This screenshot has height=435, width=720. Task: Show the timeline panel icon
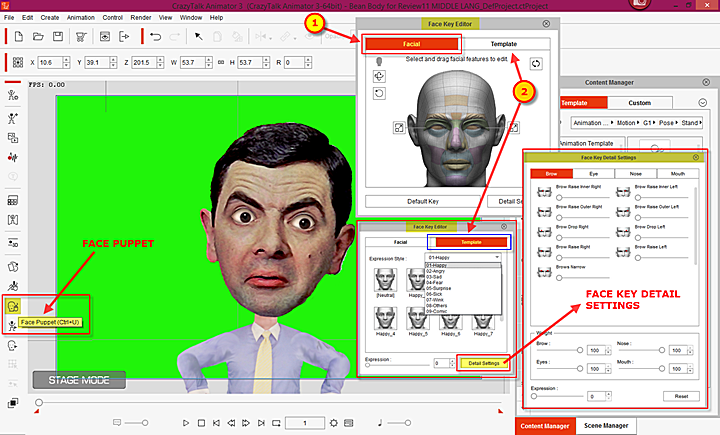tap(349, 423)
